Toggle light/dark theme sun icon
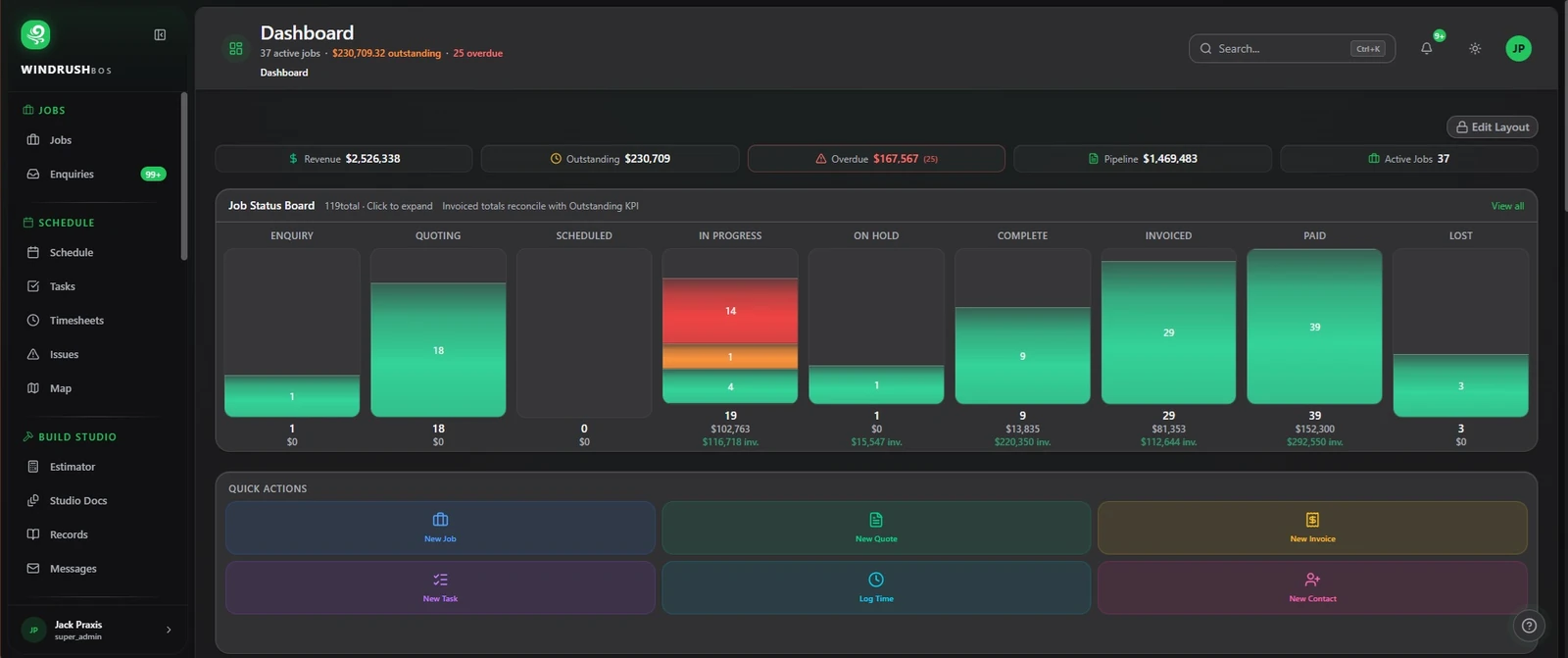1568x658 pixels. [1475, 49]
